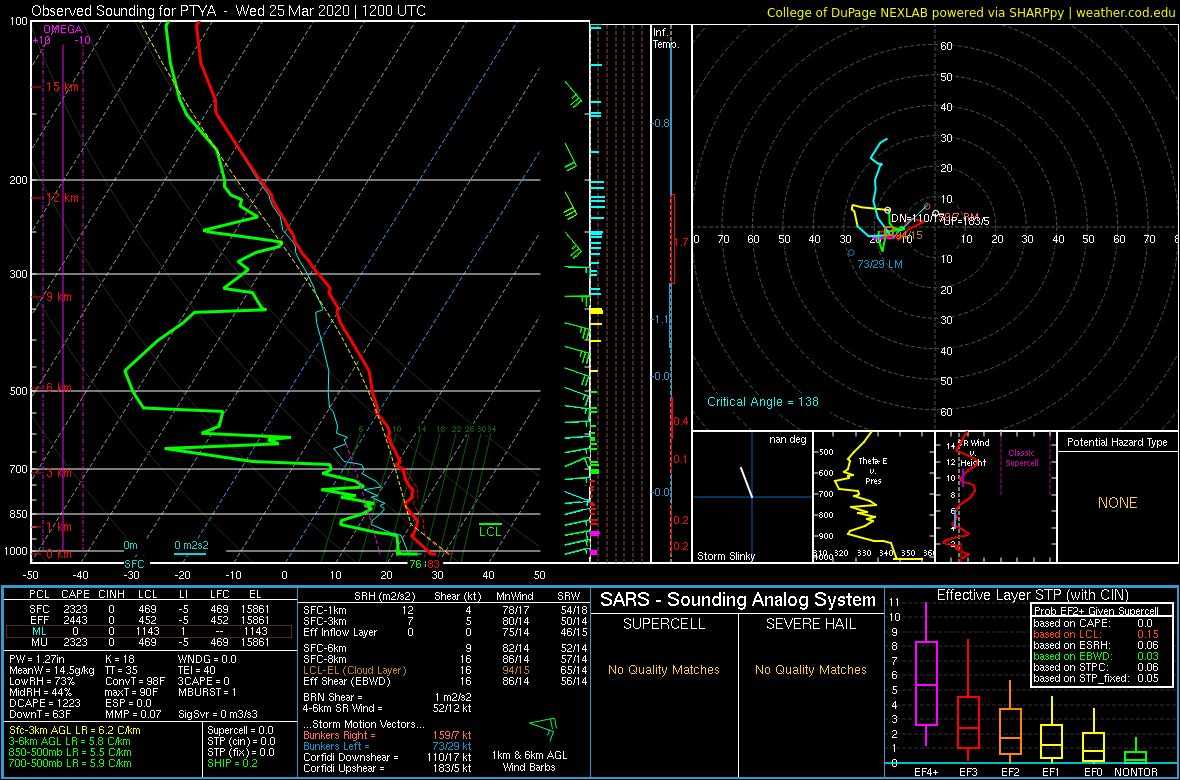The width and height of the screenshot is (1180, 780).
Task: Select the highlighted ML parcel row
Action: click(x=149, y=631)
